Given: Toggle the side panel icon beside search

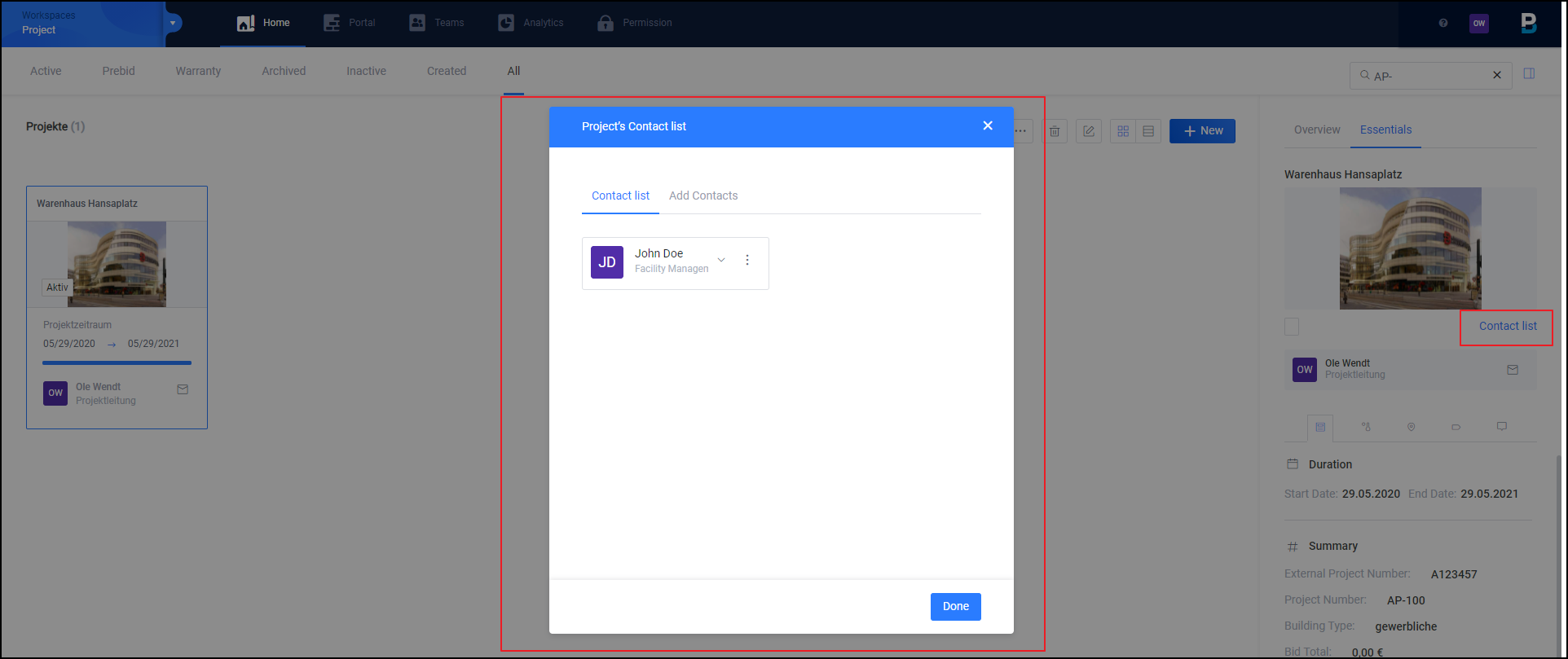Looking at the screenshot, I should (1529, 73).
